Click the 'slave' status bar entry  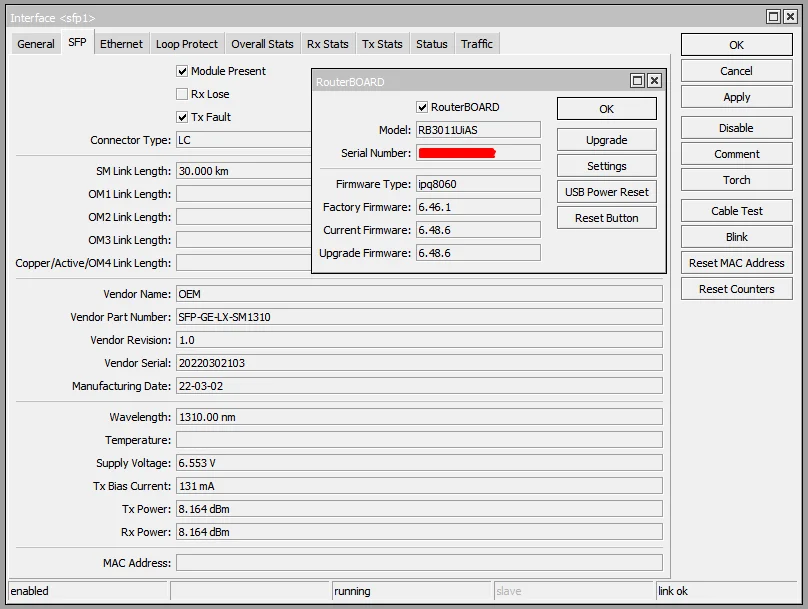click(x=573, y=591)
